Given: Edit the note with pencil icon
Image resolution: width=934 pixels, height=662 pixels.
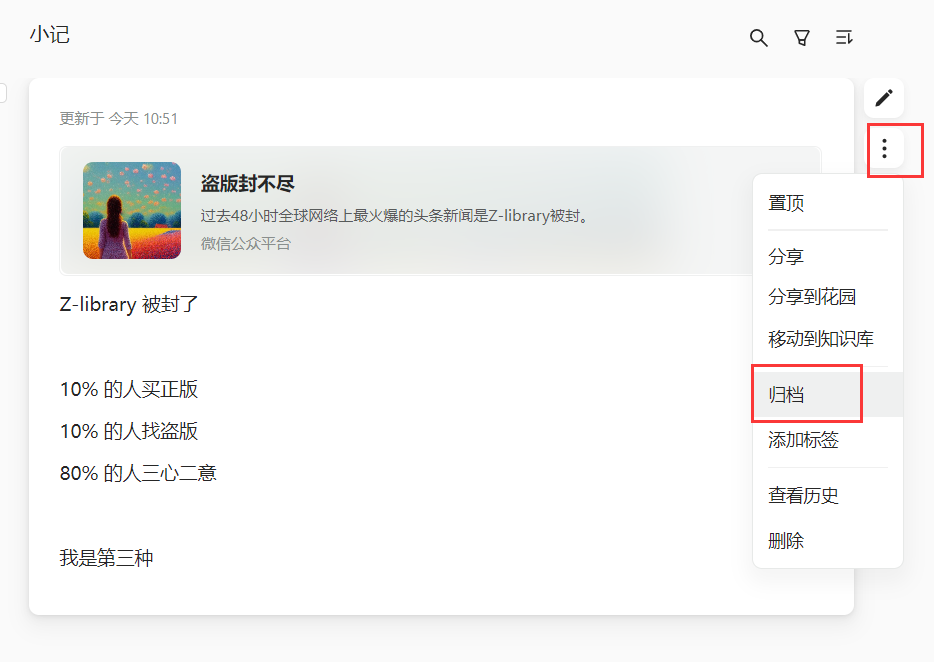Looking at the screenshot, I should [884, 97].
